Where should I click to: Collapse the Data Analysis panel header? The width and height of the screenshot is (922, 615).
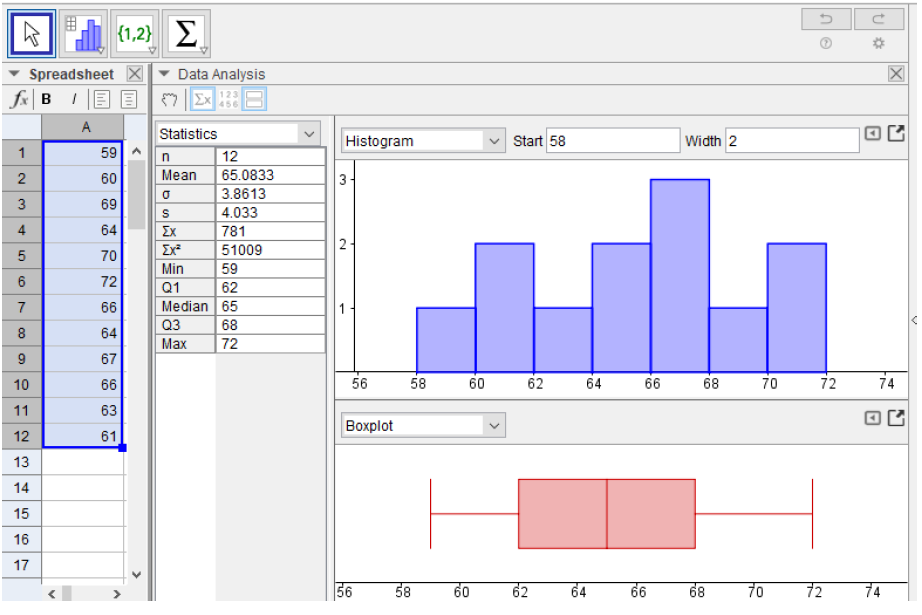[x=162, y=73]
